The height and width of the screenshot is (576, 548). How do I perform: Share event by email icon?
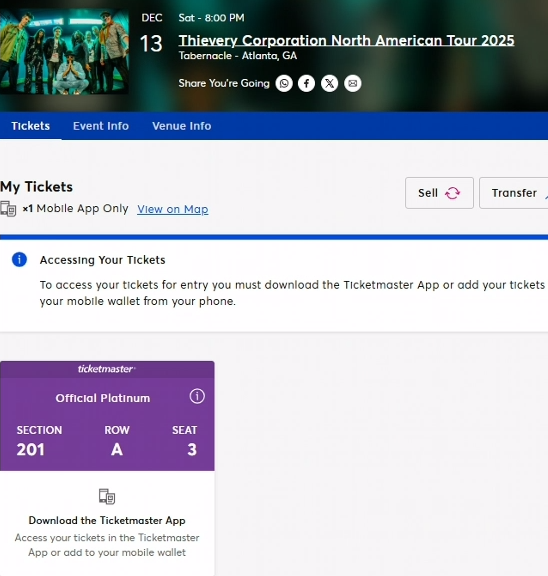[x=353, y=83]
